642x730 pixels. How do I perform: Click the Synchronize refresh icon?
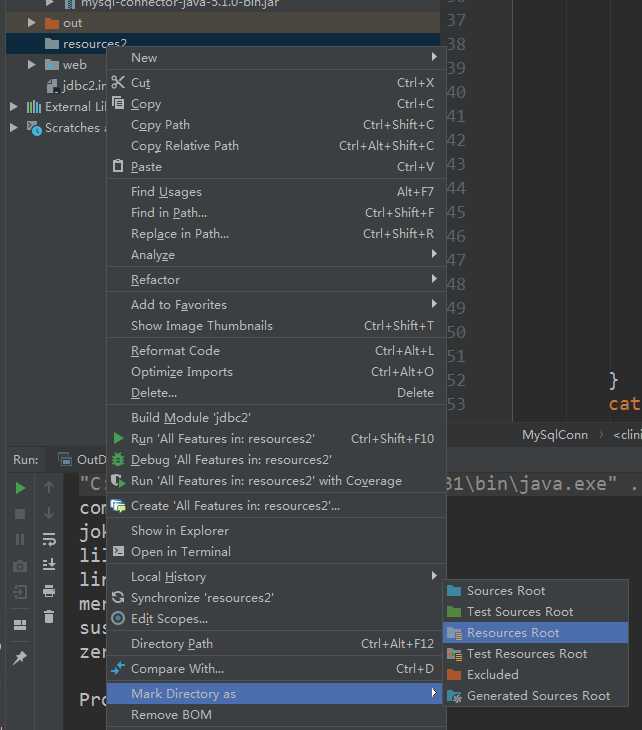pos(118,597)
